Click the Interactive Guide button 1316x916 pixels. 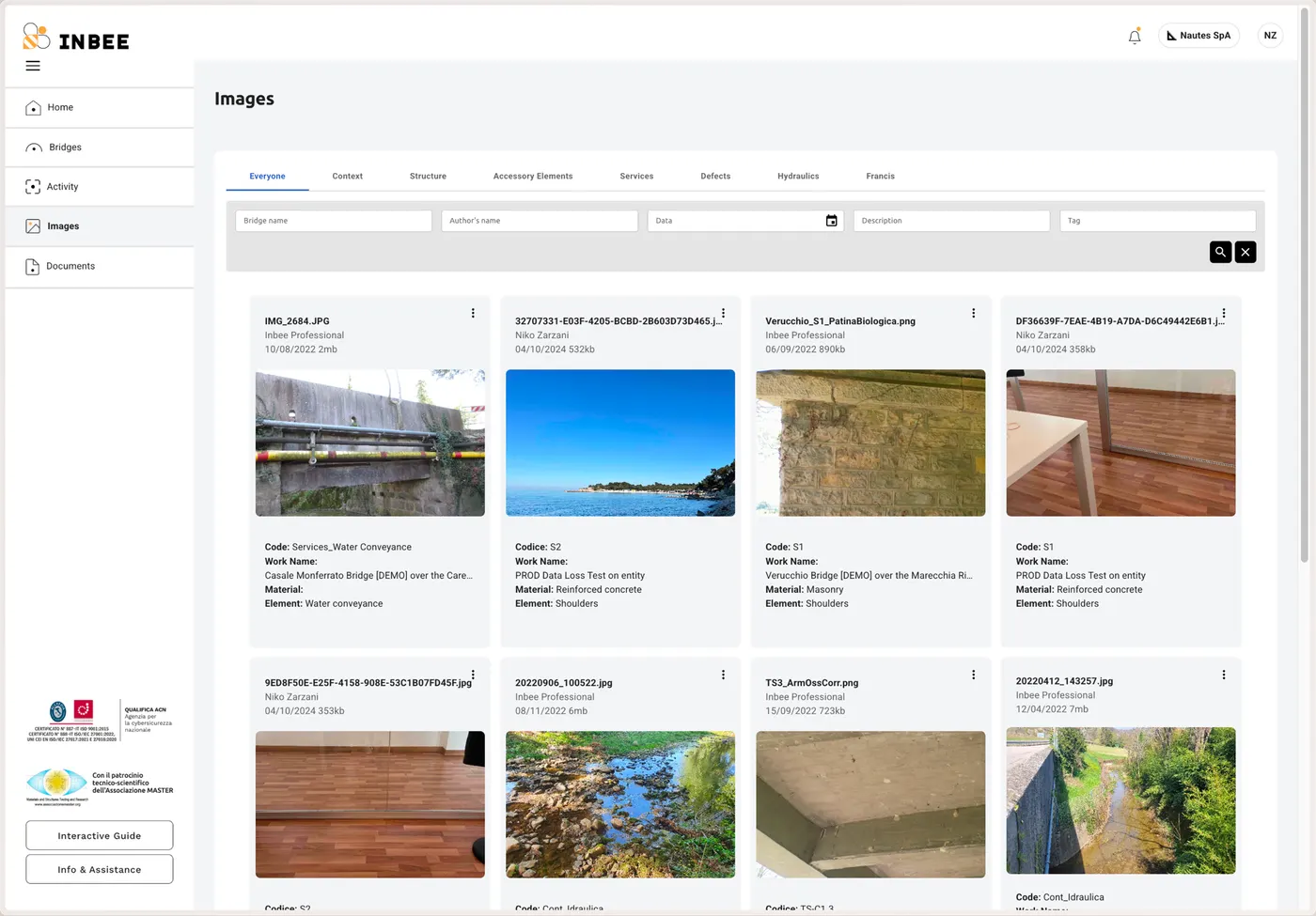point(100,835)
